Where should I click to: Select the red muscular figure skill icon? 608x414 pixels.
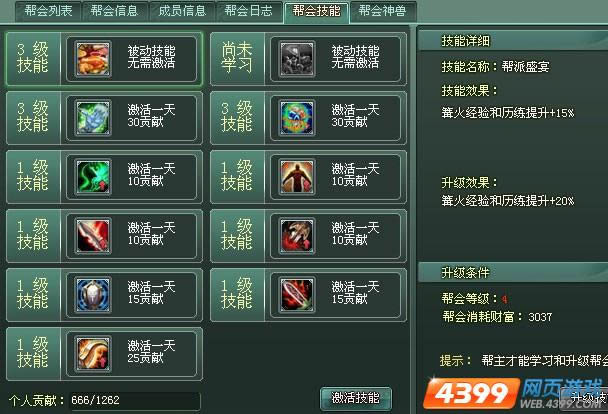297,177
